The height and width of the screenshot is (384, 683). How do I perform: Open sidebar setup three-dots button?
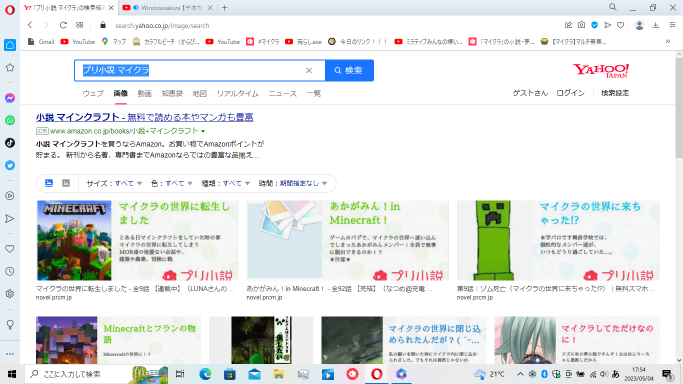click(10, 354)
